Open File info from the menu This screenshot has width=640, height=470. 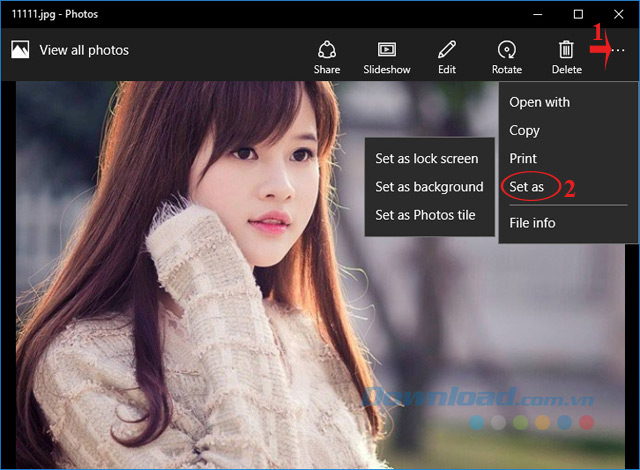(x=532, y=223)
